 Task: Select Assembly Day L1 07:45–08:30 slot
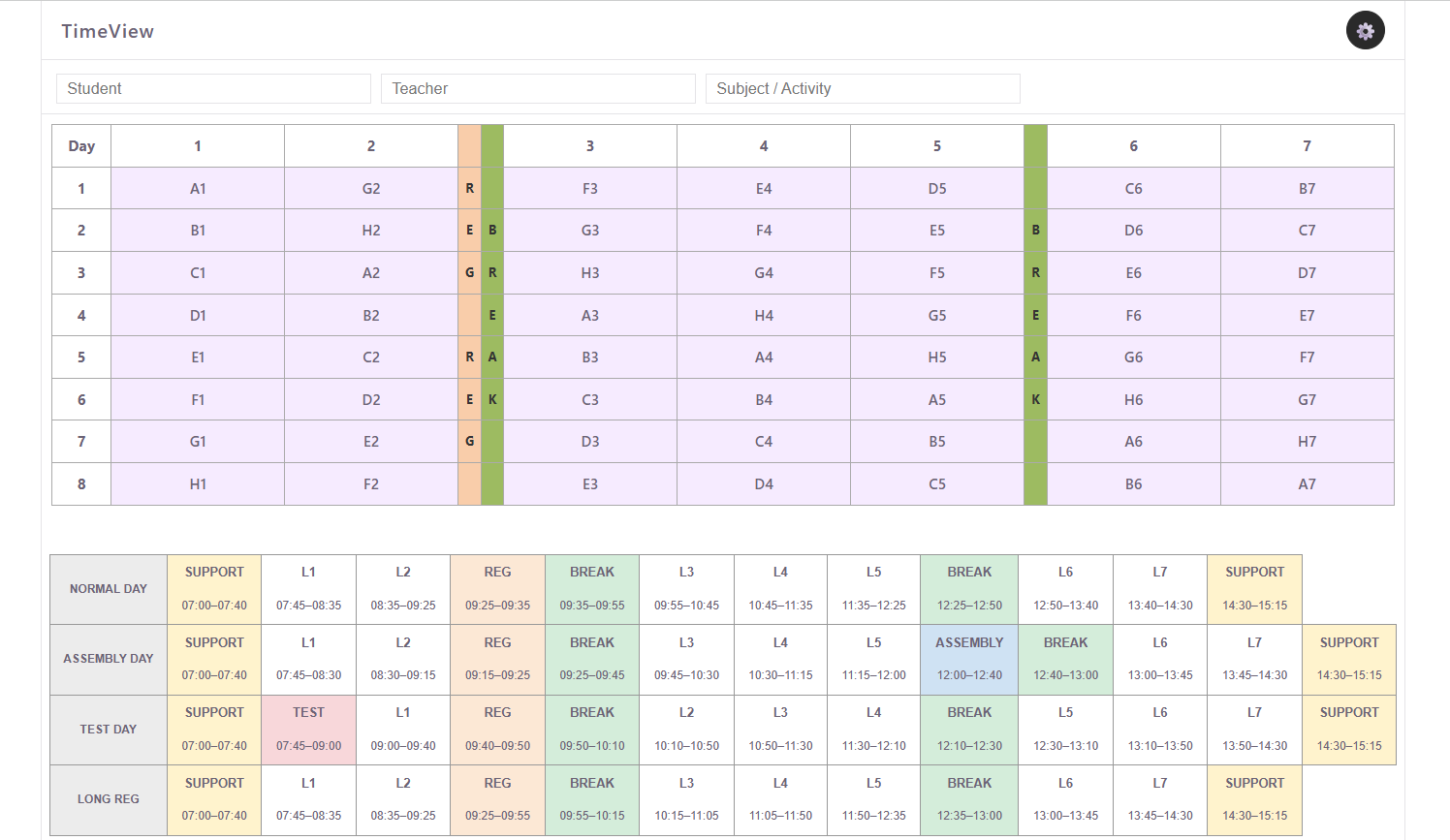point(309,659)
